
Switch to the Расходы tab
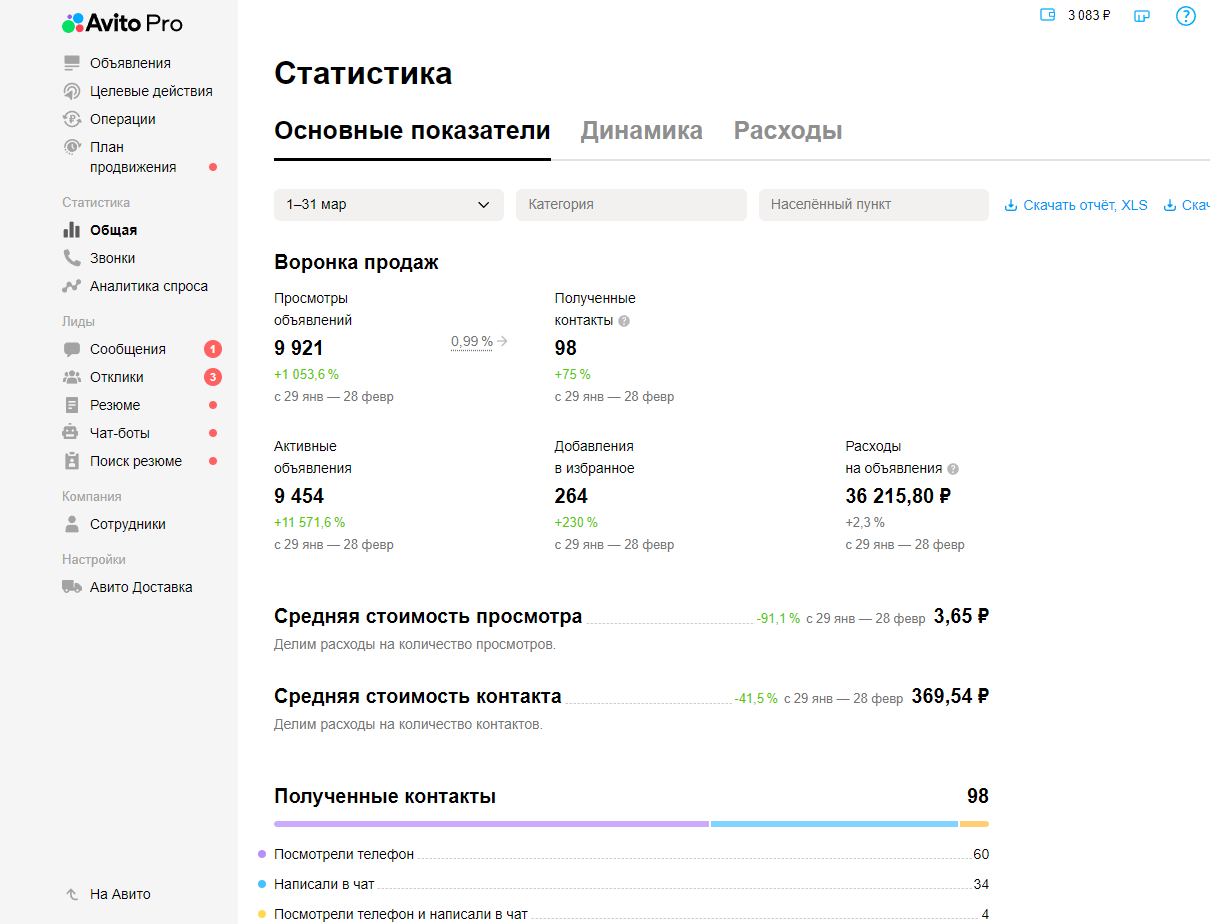click(x=788, y=131)
